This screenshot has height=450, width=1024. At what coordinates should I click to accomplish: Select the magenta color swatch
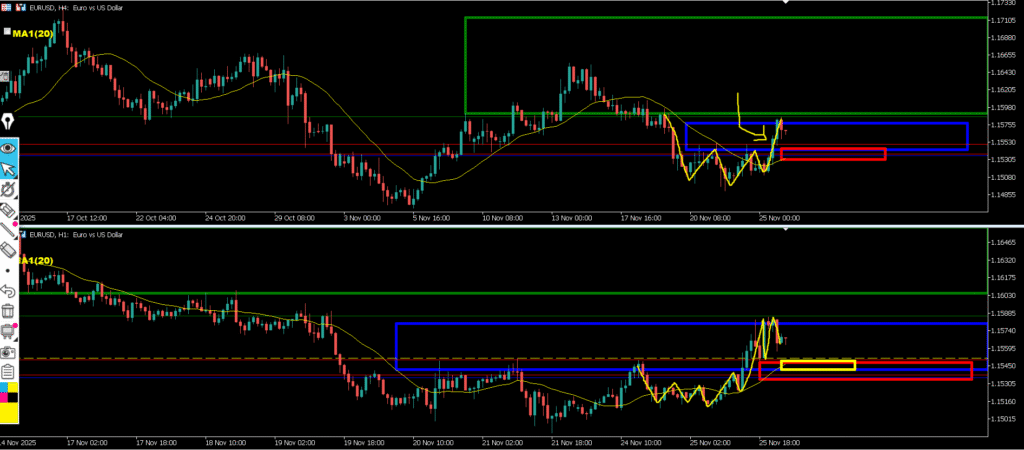4,397
